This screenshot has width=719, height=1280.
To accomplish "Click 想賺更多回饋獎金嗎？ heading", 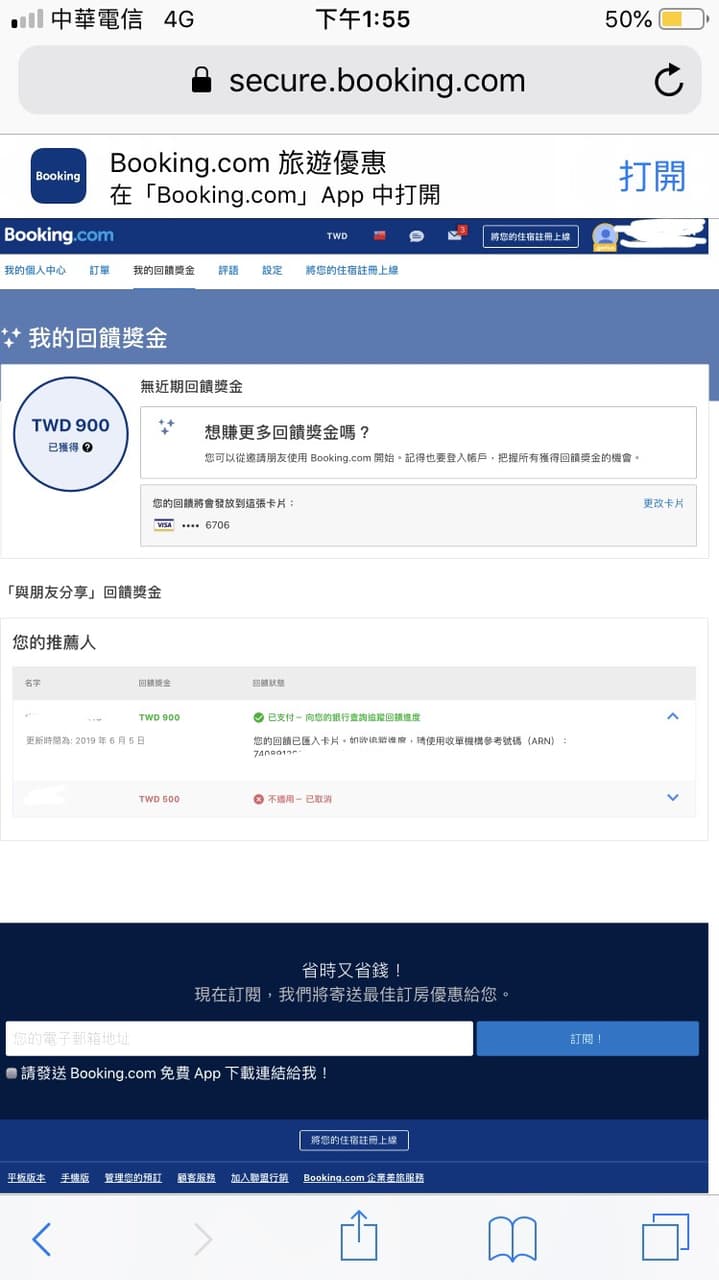I will click(x=288, y=432).
